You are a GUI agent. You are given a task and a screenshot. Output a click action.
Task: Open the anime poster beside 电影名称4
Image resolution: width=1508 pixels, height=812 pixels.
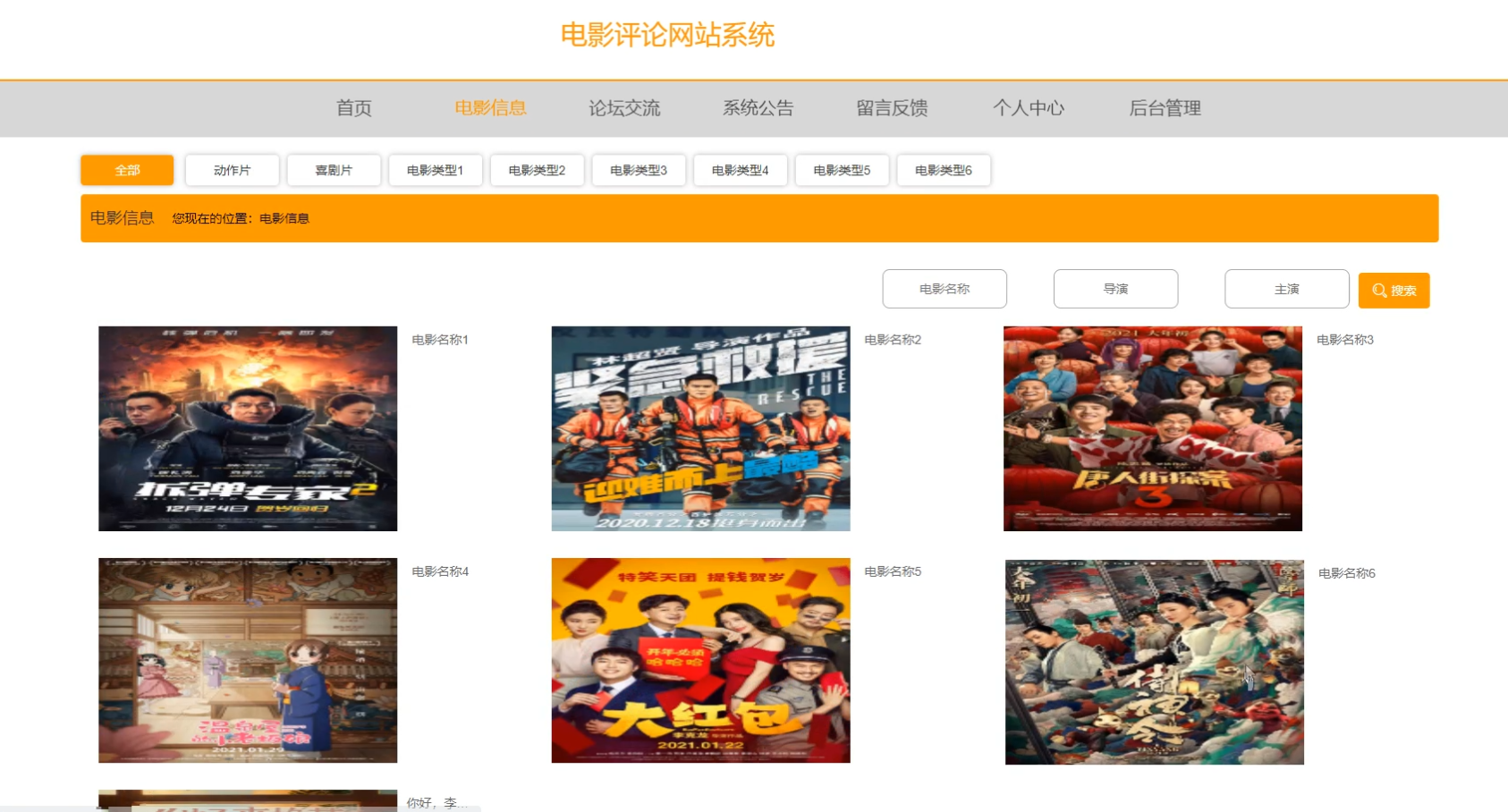tap(248, 660)
